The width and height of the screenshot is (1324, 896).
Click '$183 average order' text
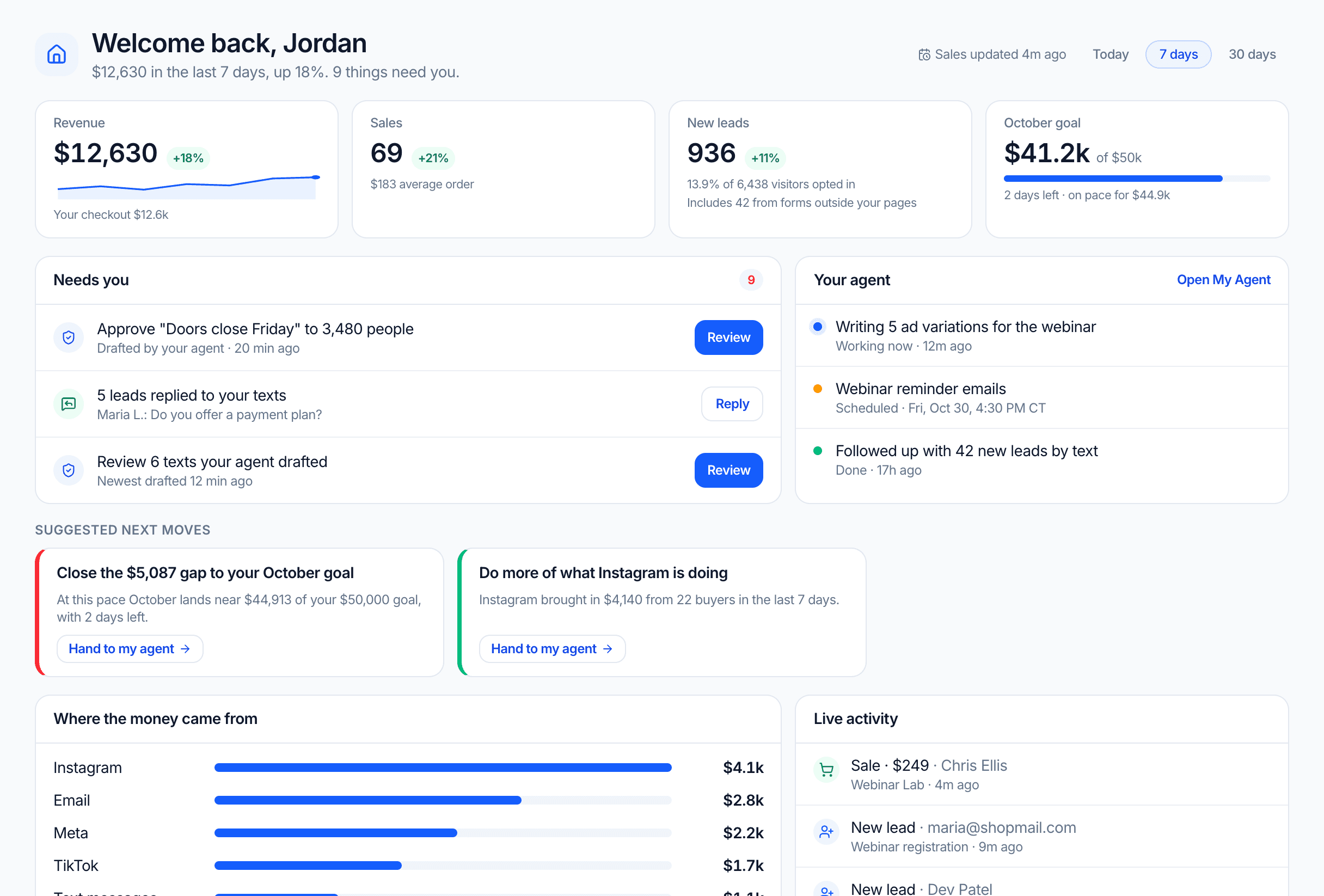pyautogui.click(x=422, y=185)
